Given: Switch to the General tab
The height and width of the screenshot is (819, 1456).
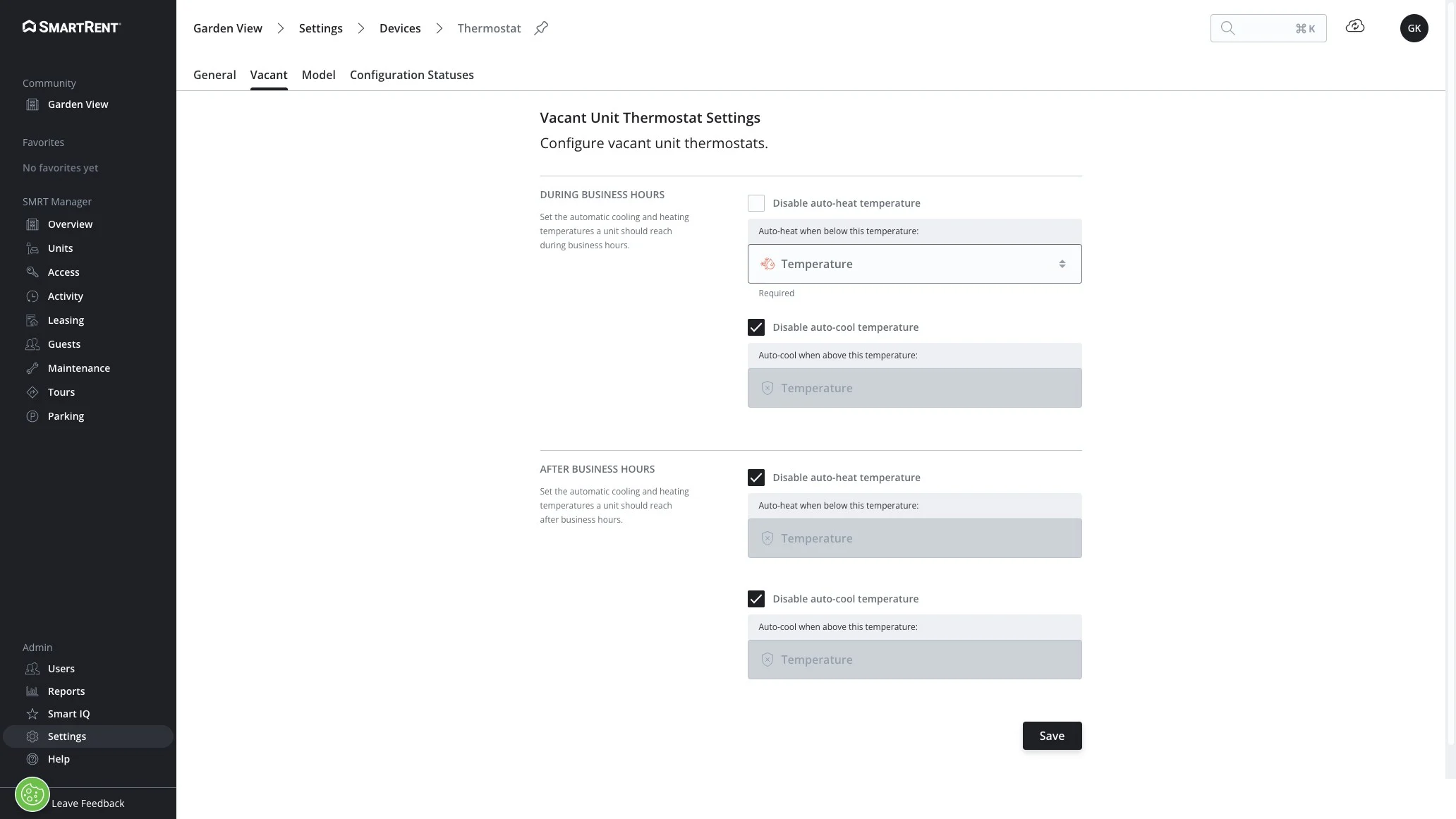Looking at the screenshot, I should (214, 75).
